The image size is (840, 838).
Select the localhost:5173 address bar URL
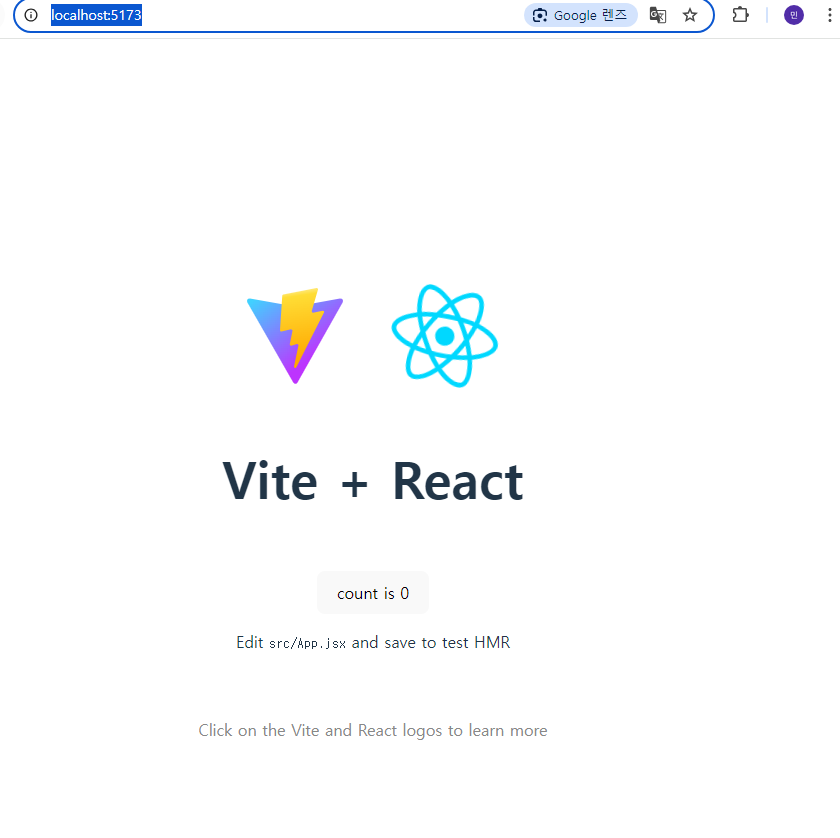pos(96,15)
